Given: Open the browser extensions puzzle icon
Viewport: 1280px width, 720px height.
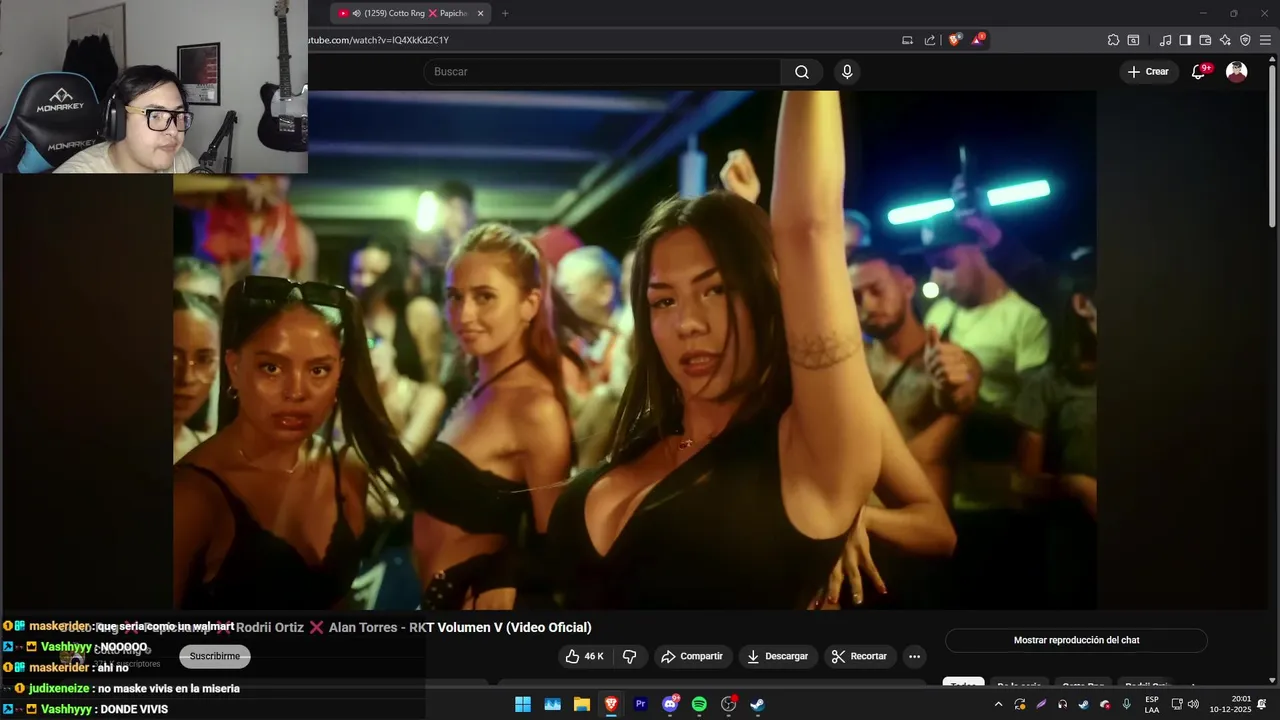Looking at the screenshot, I should 1113,40.
